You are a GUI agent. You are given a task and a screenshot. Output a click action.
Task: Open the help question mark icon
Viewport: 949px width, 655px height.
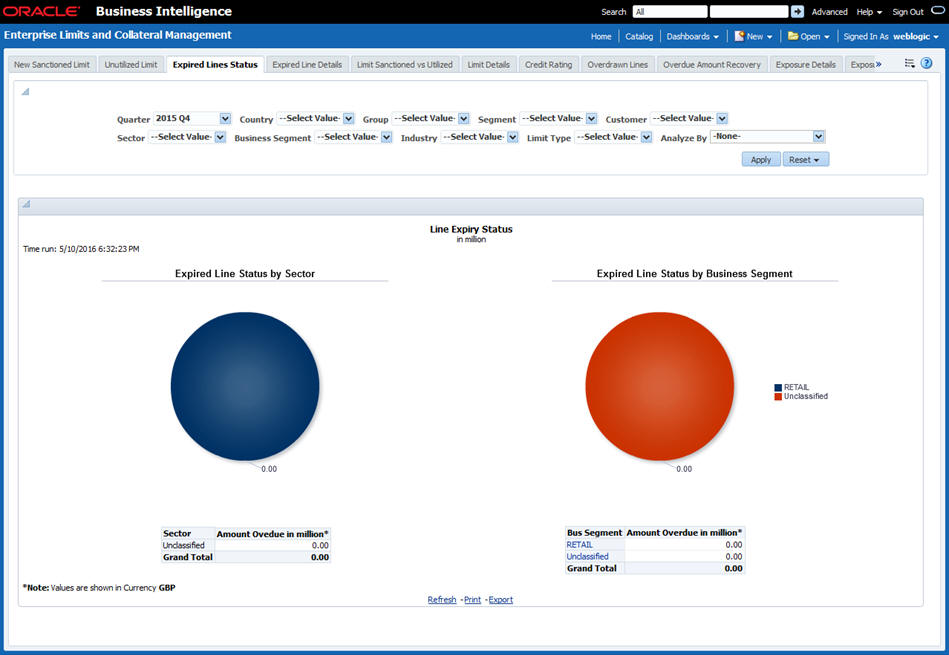coord(927,63)
